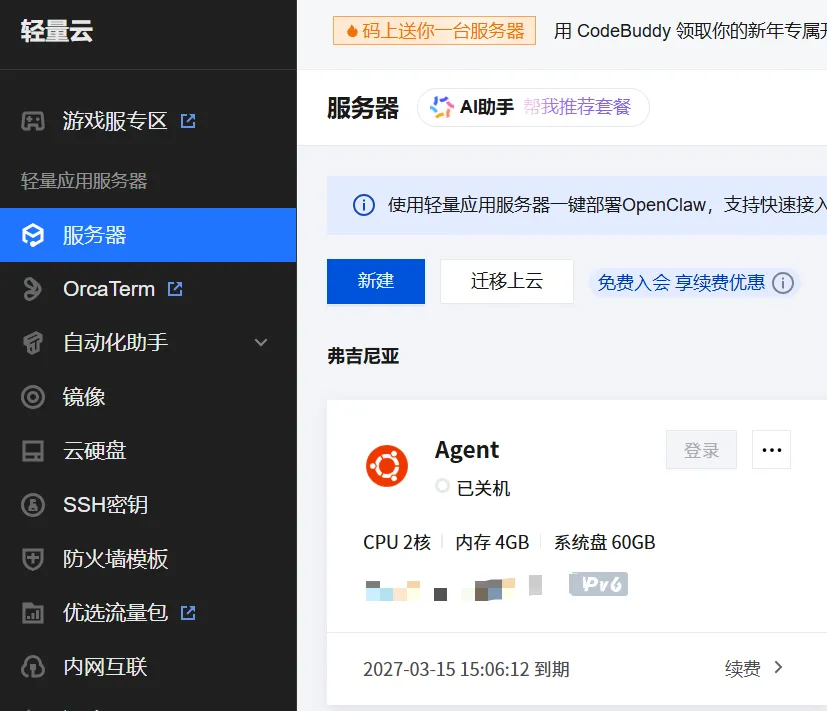Click the 弗吉尼亚 region heading
This screenshot has height=711, width=827.
363,356
